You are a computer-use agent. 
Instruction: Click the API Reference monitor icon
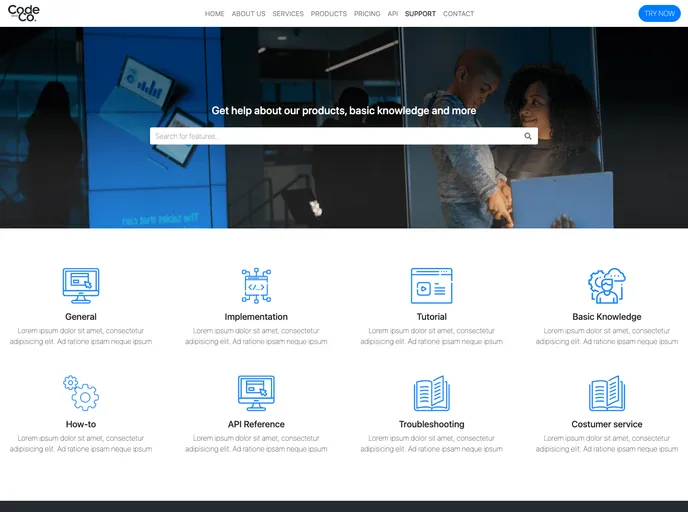256,393
